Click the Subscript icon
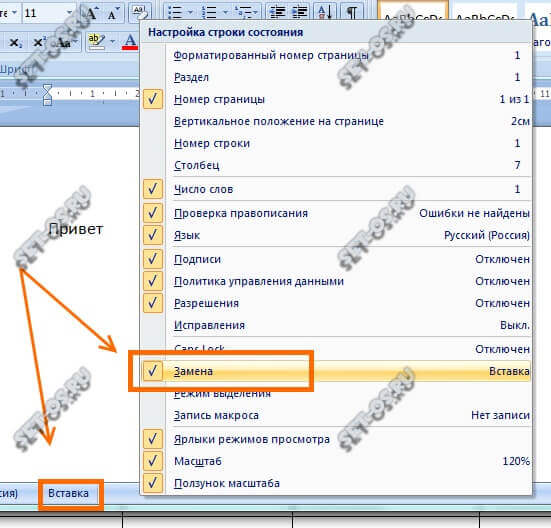The image size is (551, 528). click(15, 43)
